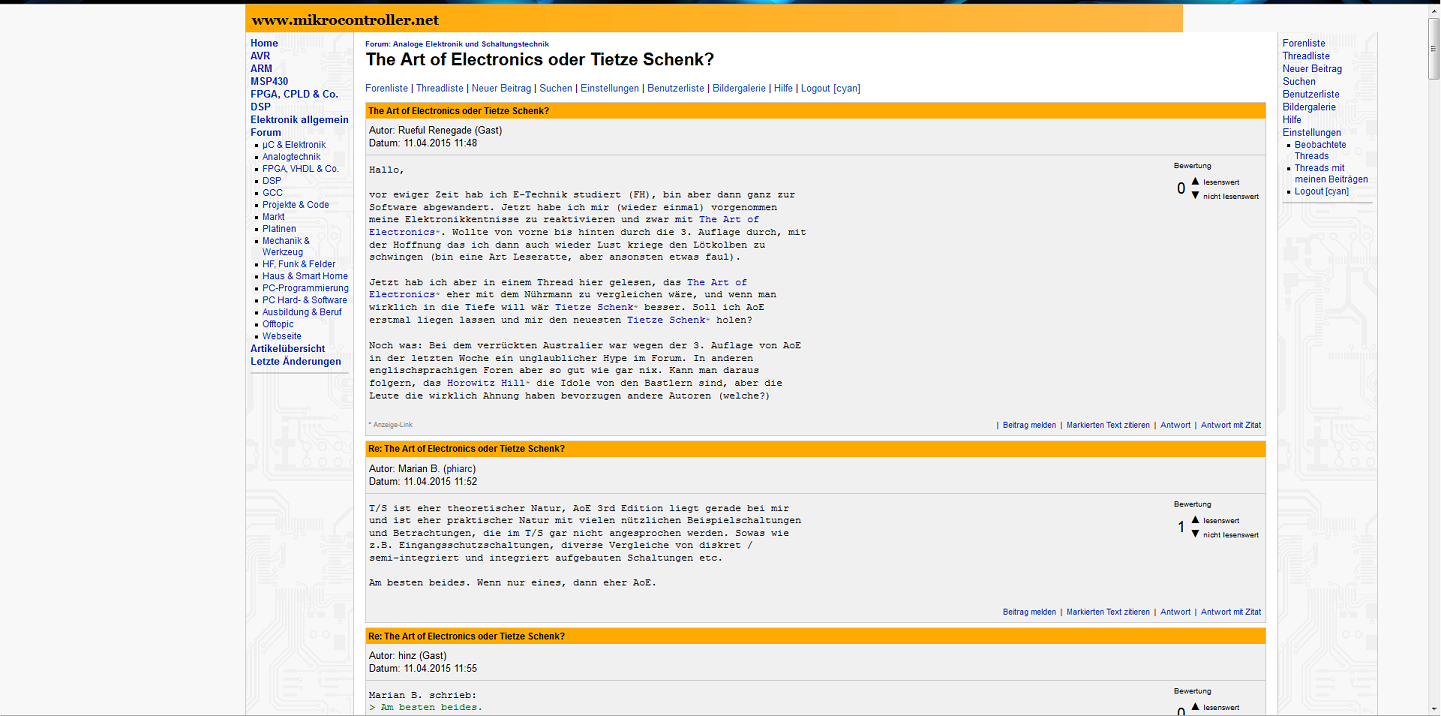Click Logout [cyan] in thread navigation bar
This screenshot has width=1441, height=716.
[831, 88]
